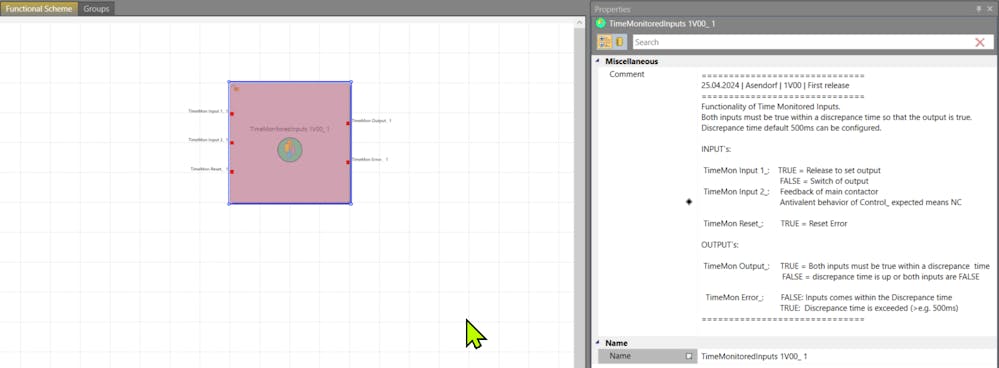999x368 pixels.
Task: Click the categorized view icon in Properties
Action: [605, 42]
